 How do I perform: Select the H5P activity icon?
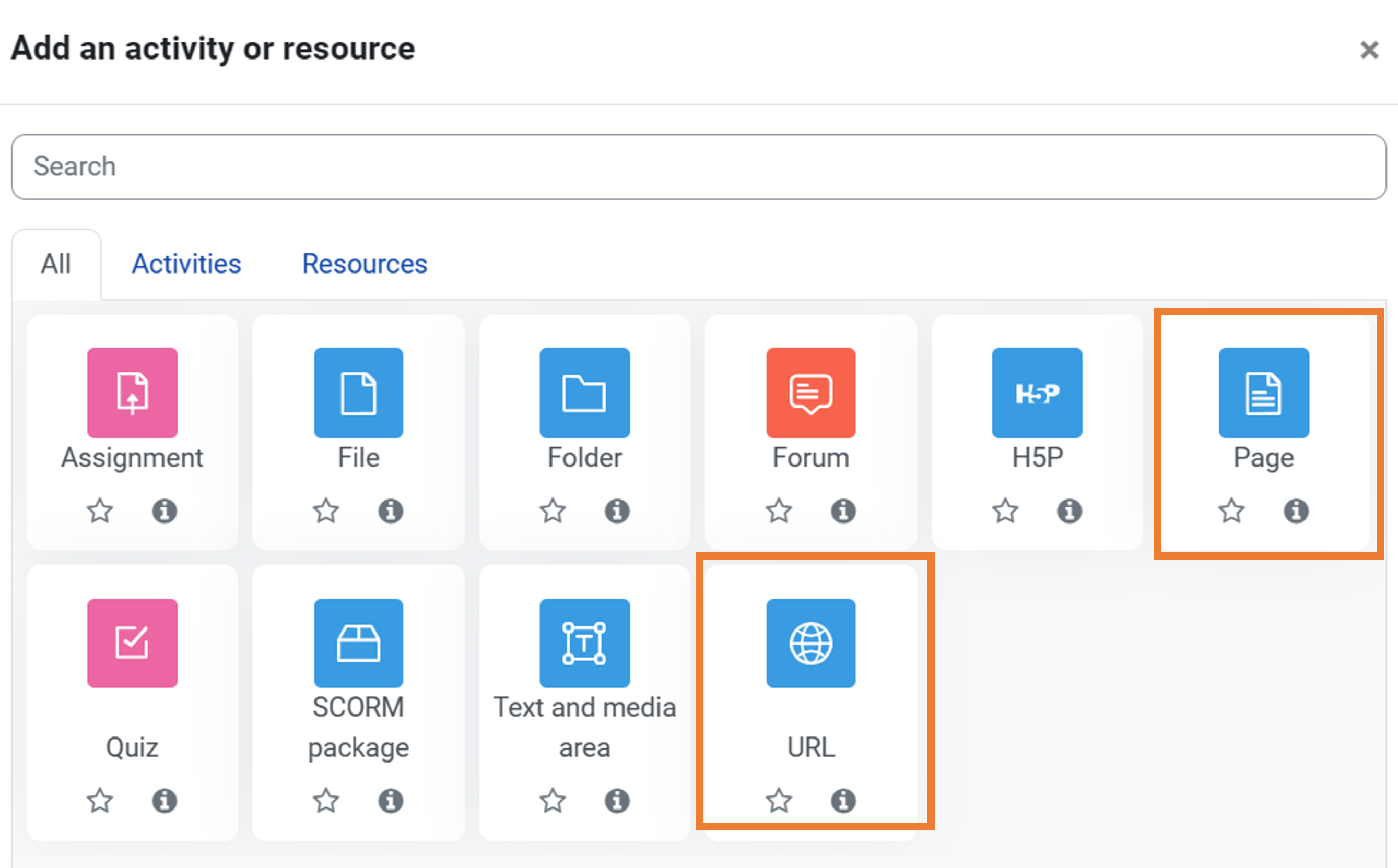click(x=1037, y=393)
